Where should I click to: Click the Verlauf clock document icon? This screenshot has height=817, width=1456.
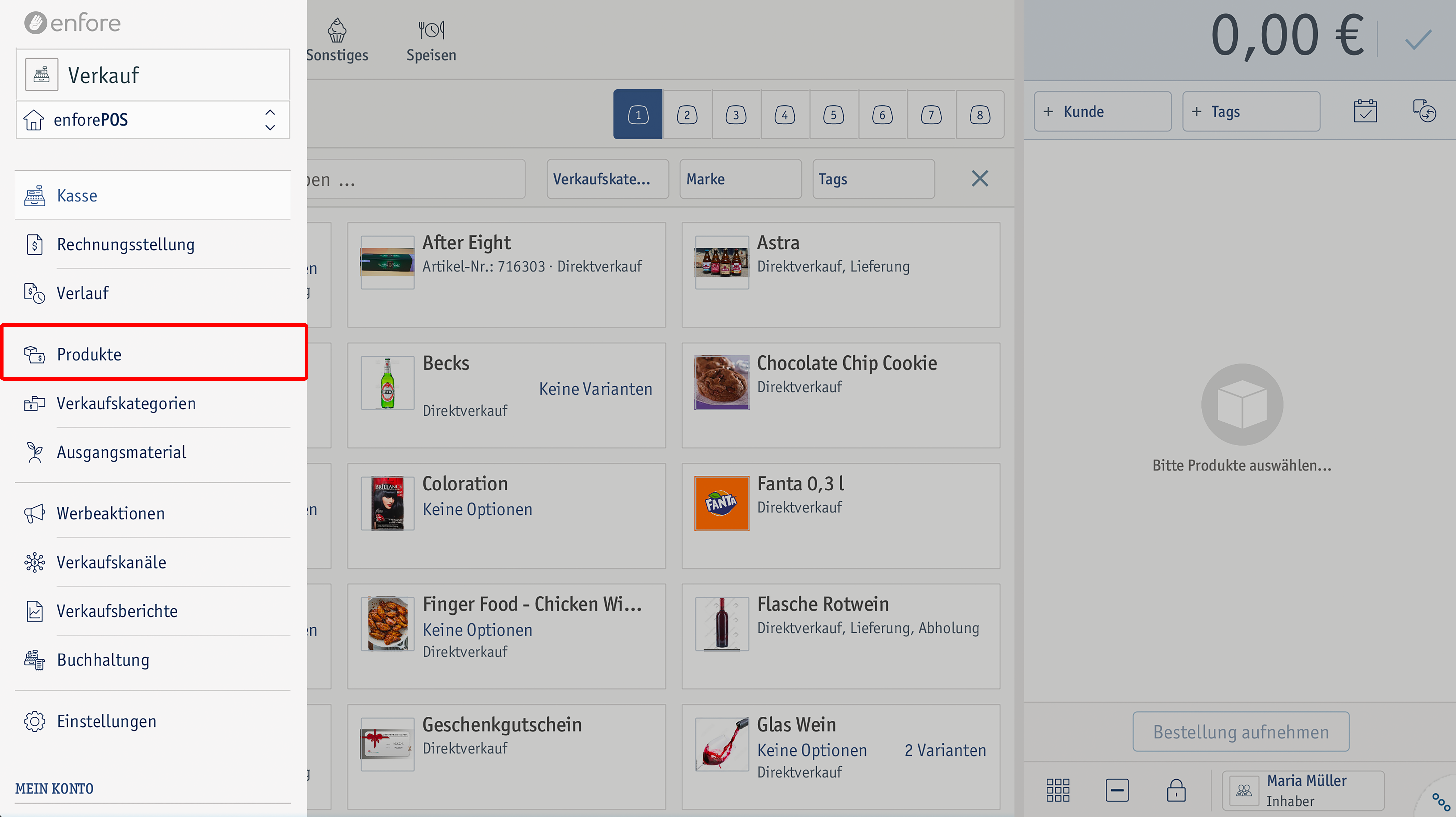[x=34, y=293]
